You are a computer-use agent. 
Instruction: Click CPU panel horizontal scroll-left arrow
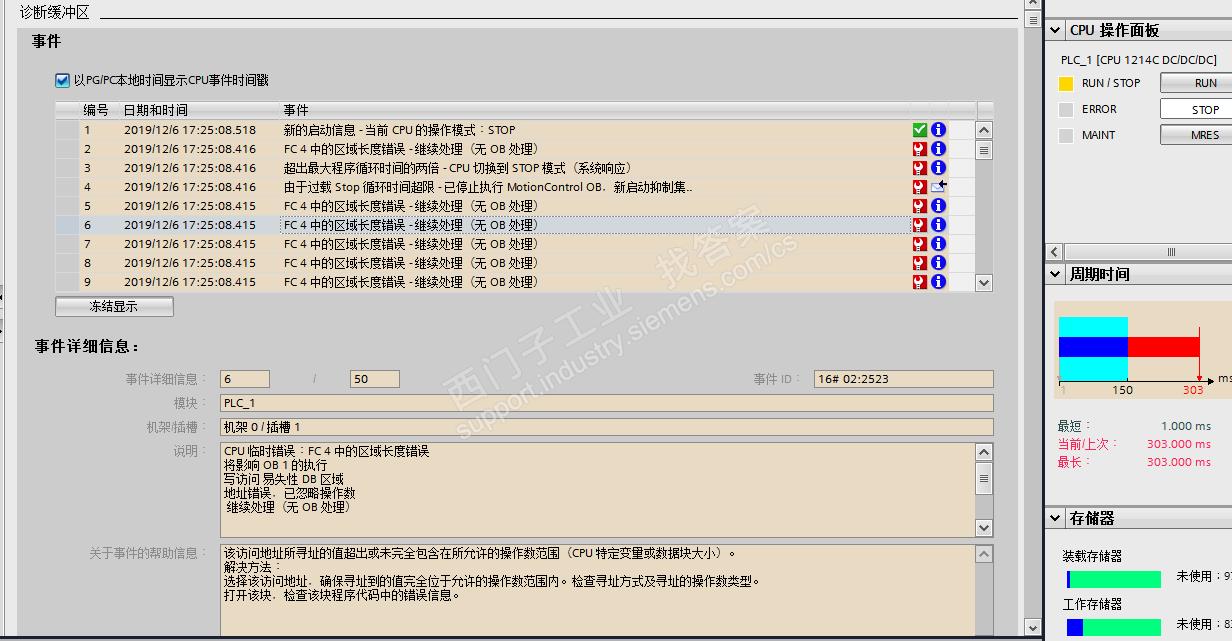[x=1055, y=252]
